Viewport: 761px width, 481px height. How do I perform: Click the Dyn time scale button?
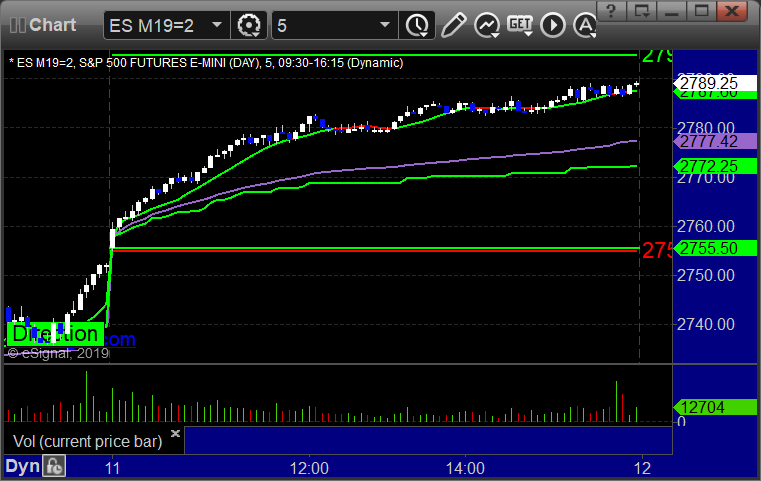point(22,466)
